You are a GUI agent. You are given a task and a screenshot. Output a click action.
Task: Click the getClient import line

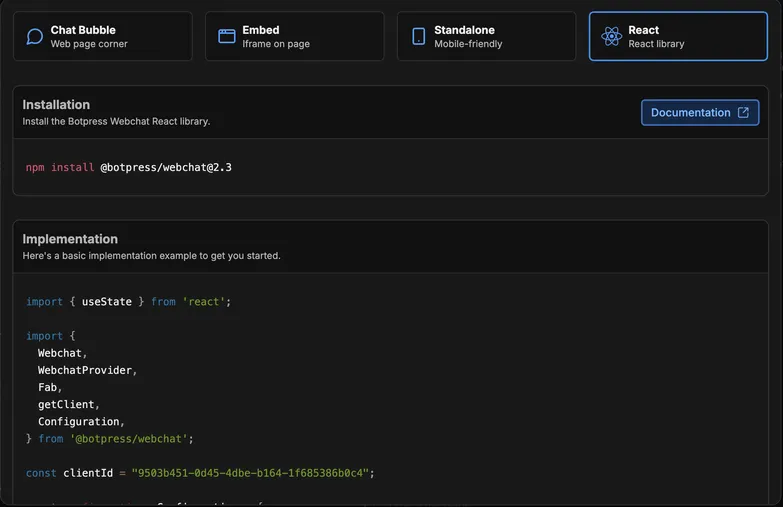click(x=68, y=405)
